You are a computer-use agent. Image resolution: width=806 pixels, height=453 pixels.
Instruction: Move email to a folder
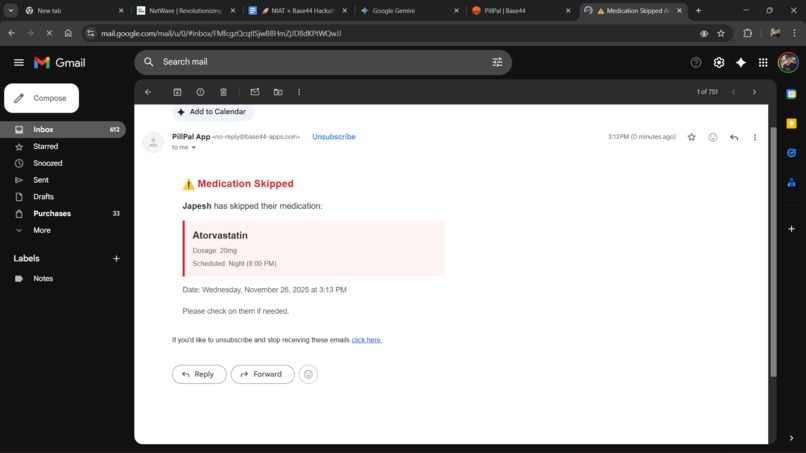coord(278,92)
